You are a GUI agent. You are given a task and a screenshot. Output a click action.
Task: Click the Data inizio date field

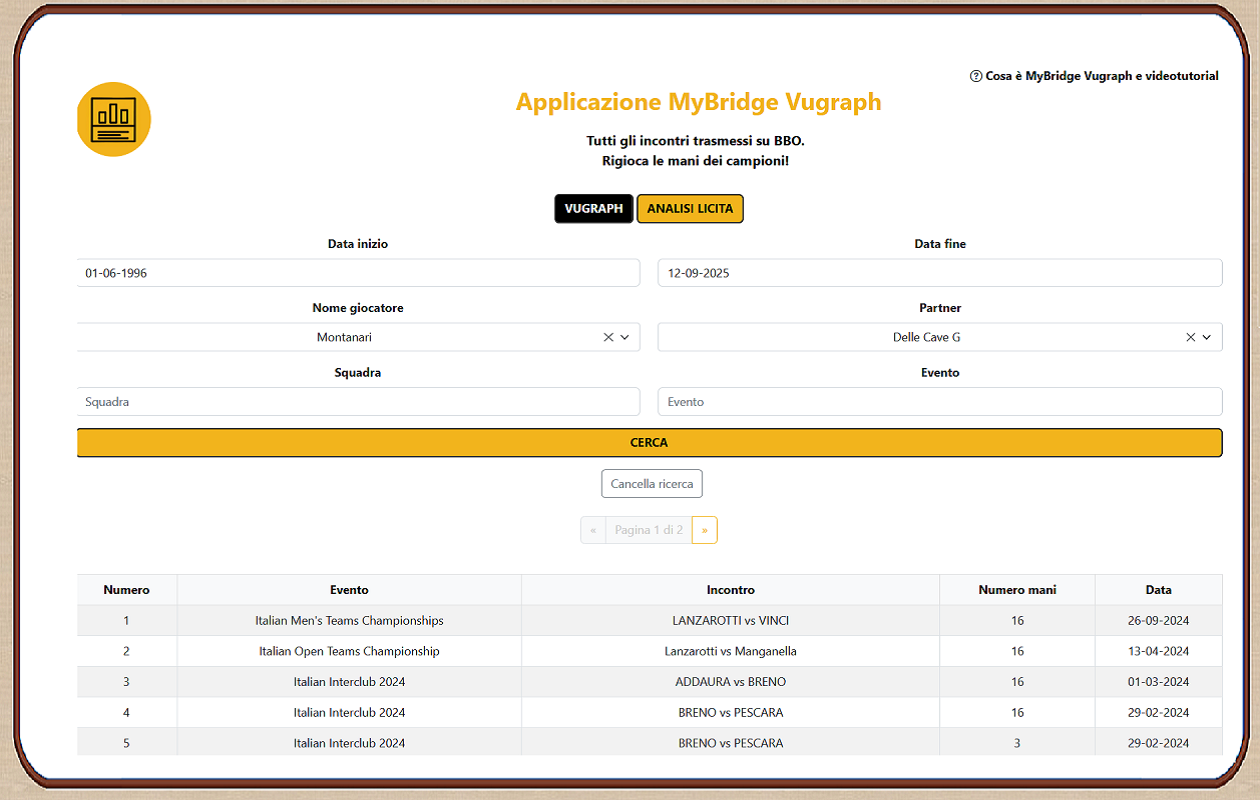pyautogui.click(x=358, y=273)
